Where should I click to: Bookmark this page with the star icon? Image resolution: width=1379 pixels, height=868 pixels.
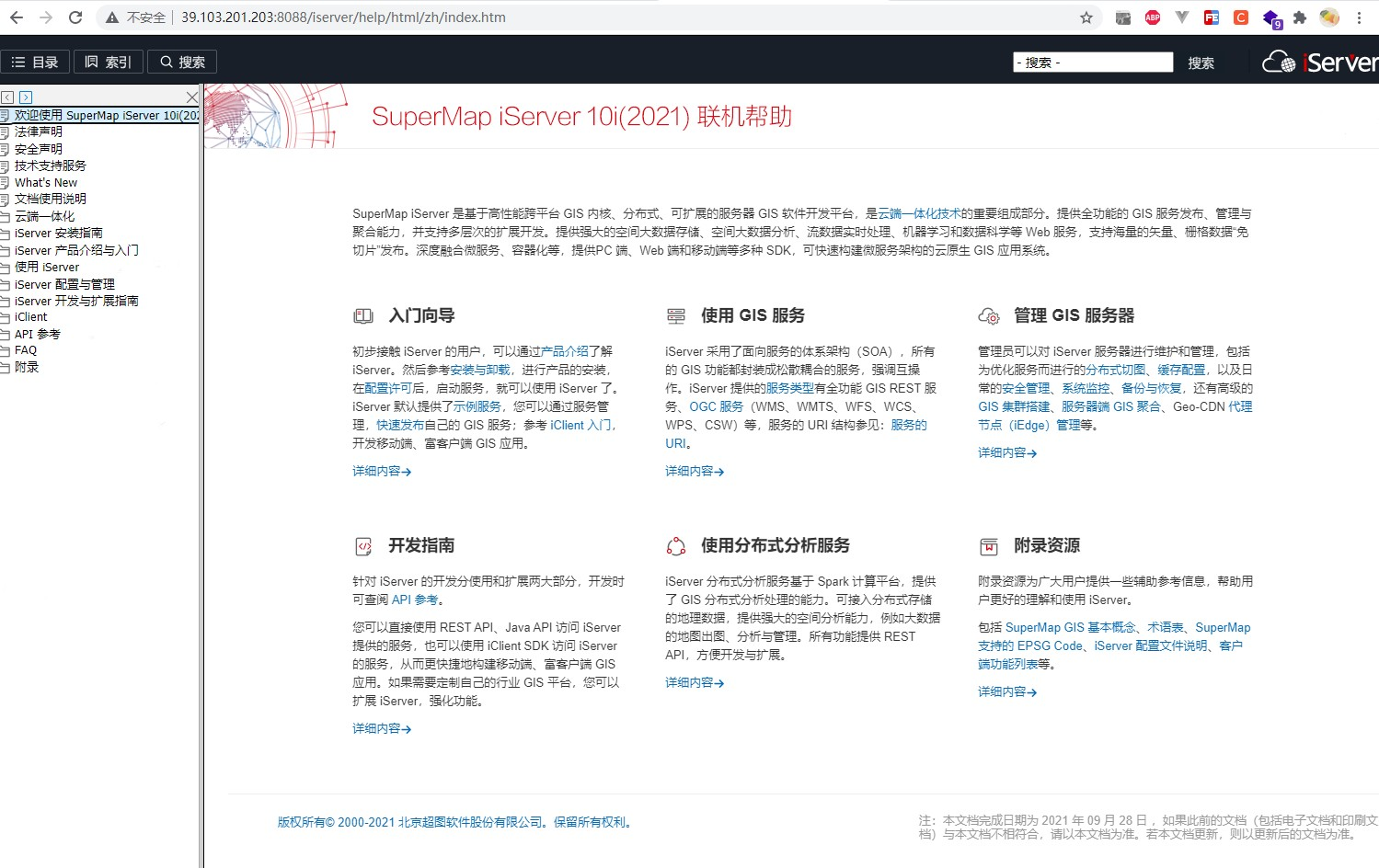1086,17
